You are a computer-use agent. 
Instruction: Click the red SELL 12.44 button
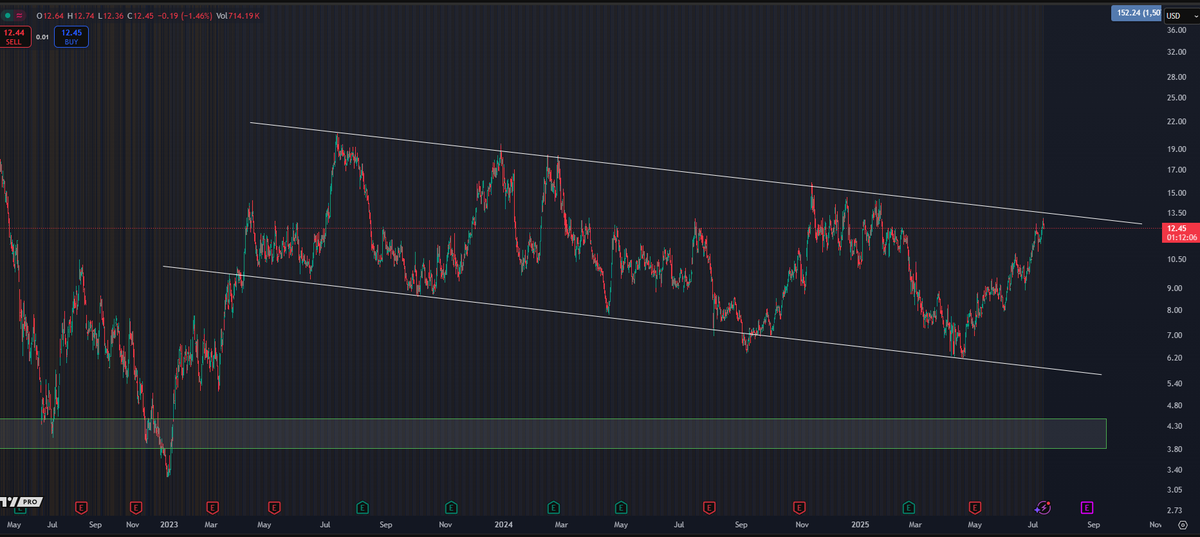15,37
